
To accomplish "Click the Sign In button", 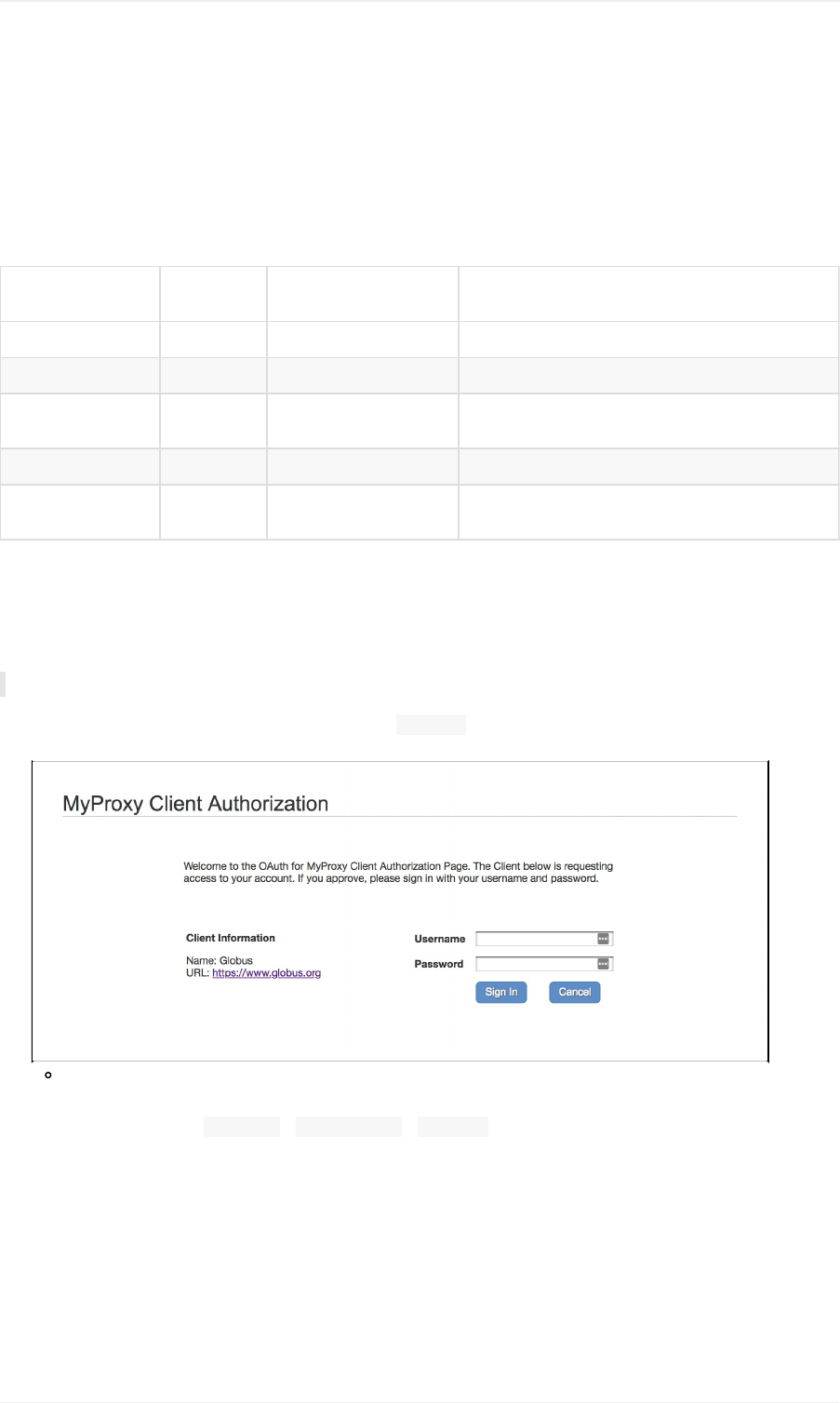I will tap(501, 992).
